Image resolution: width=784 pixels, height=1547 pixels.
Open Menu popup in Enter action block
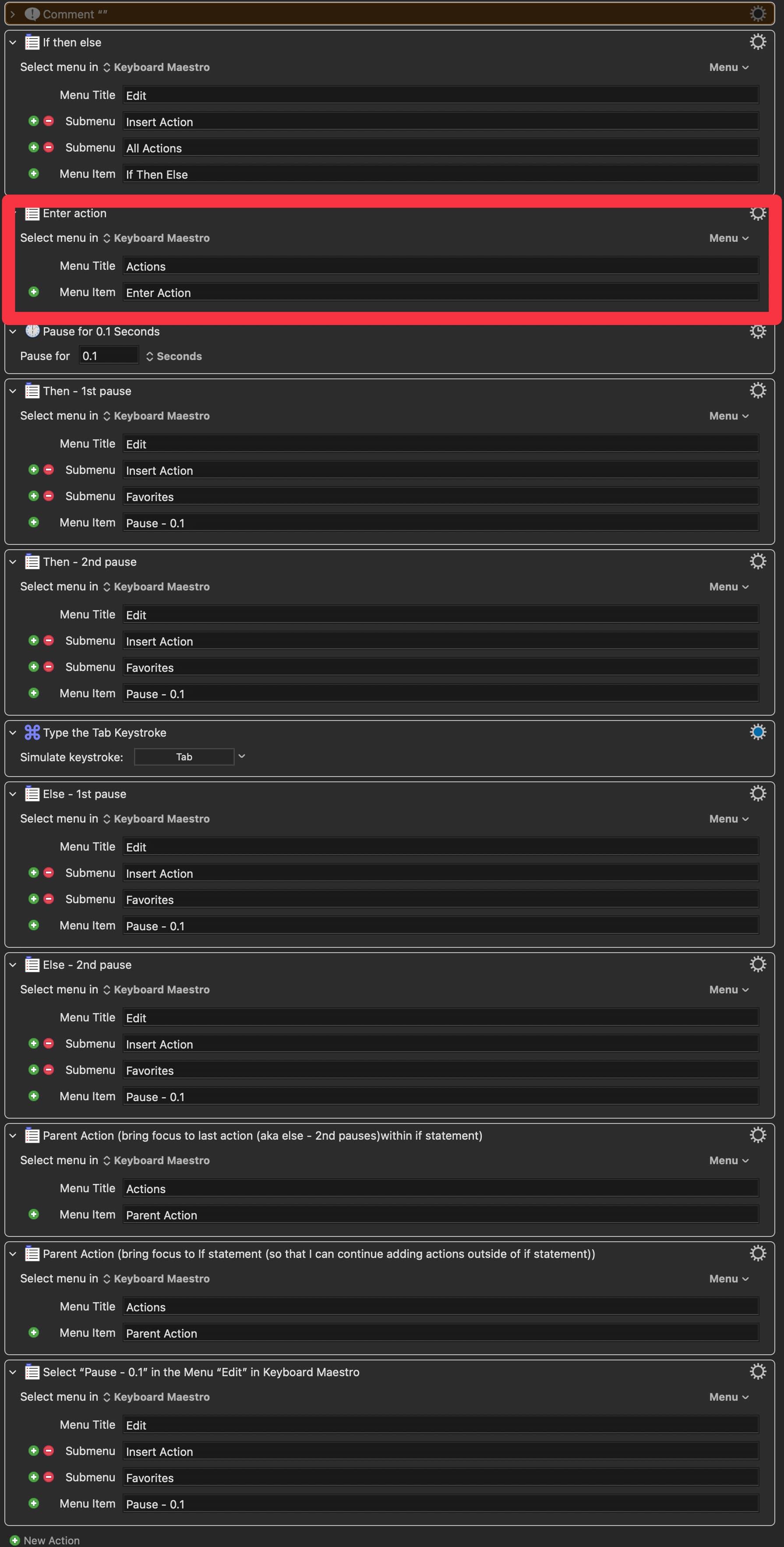tap(728, 238)
